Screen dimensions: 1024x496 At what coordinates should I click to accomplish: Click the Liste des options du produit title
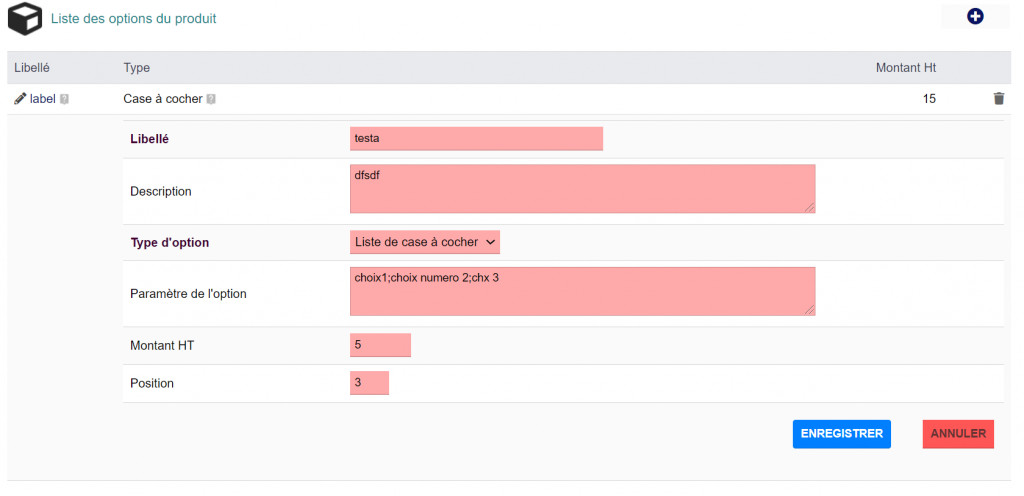[x=133, y=19]
